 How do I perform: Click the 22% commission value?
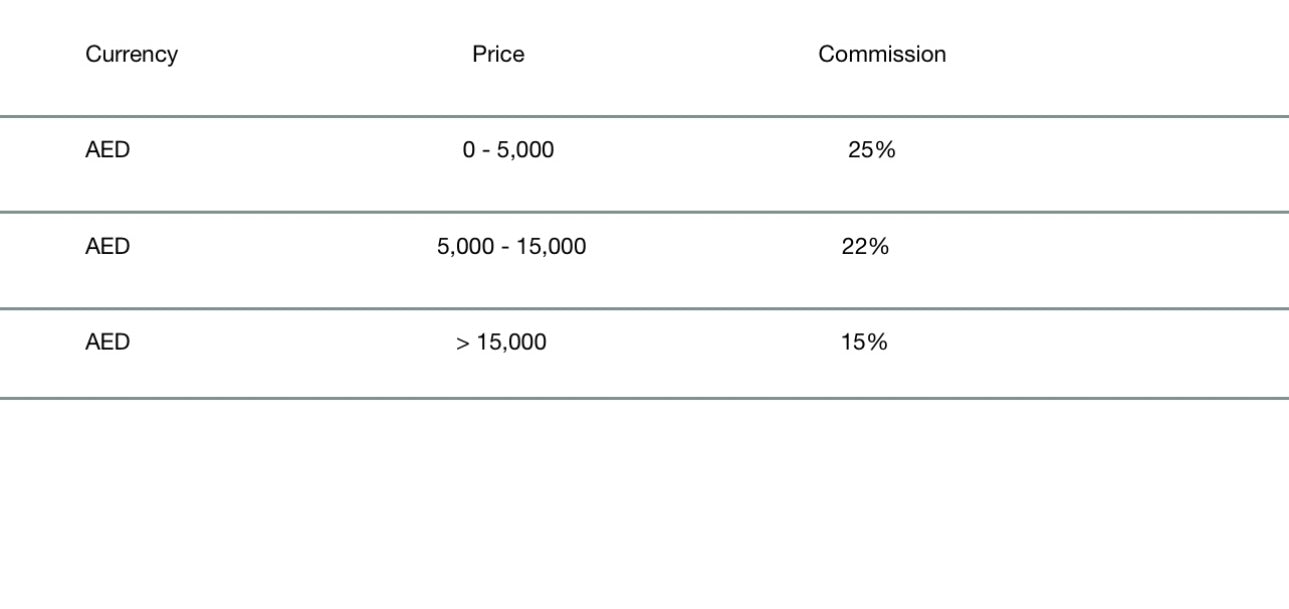(x=865, y=247)
